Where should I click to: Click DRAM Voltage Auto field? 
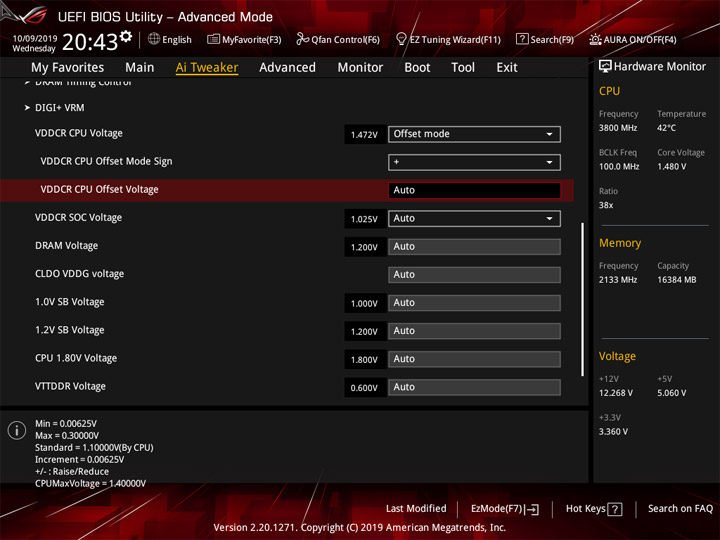(x=474, y=247)
